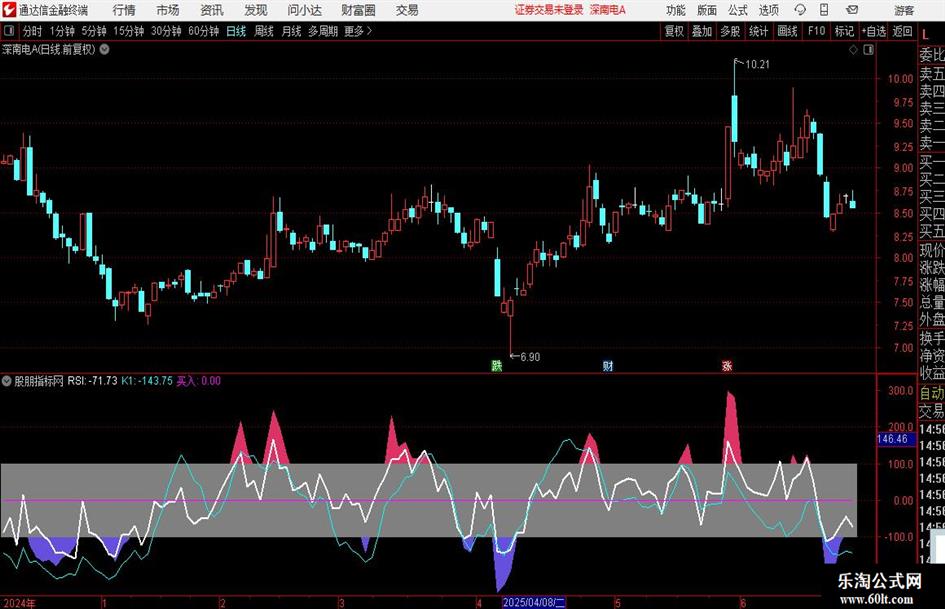This screenshot has height=609, width=945.
Task: Select the 日线 daily period tab
Action: pyautogui.click(x=236, y=31)
